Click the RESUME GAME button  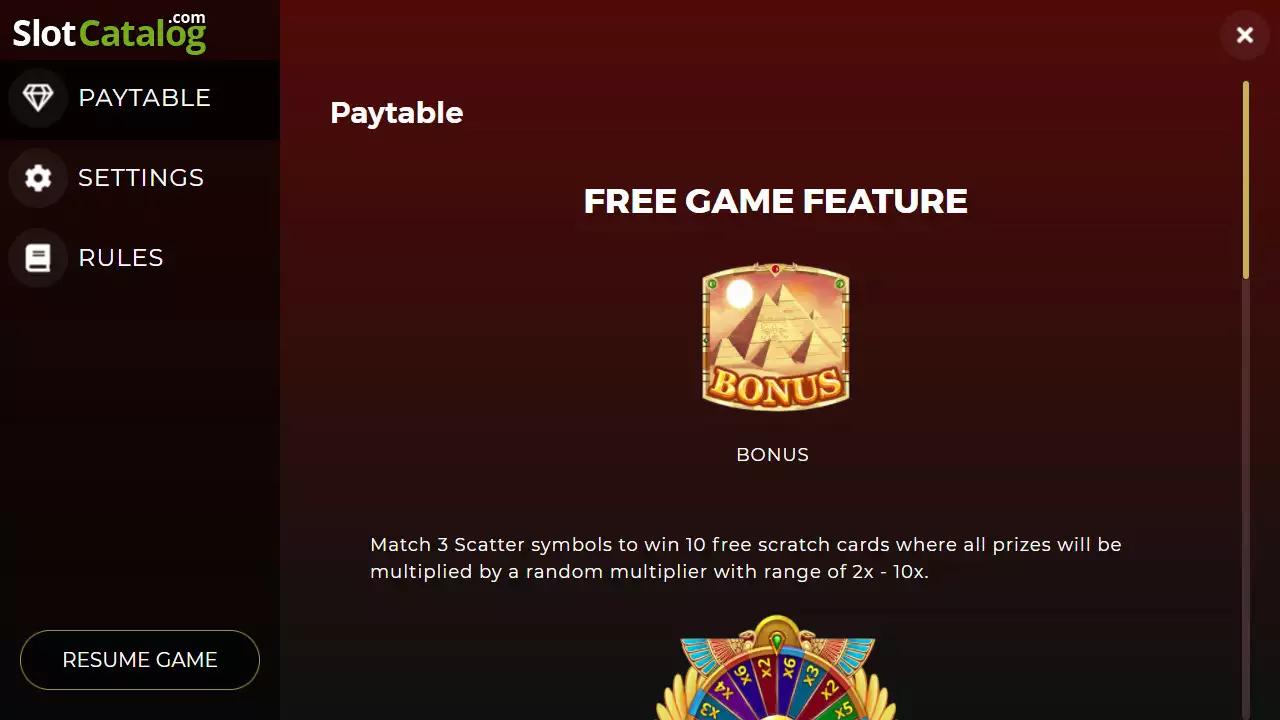coord(140,660)
